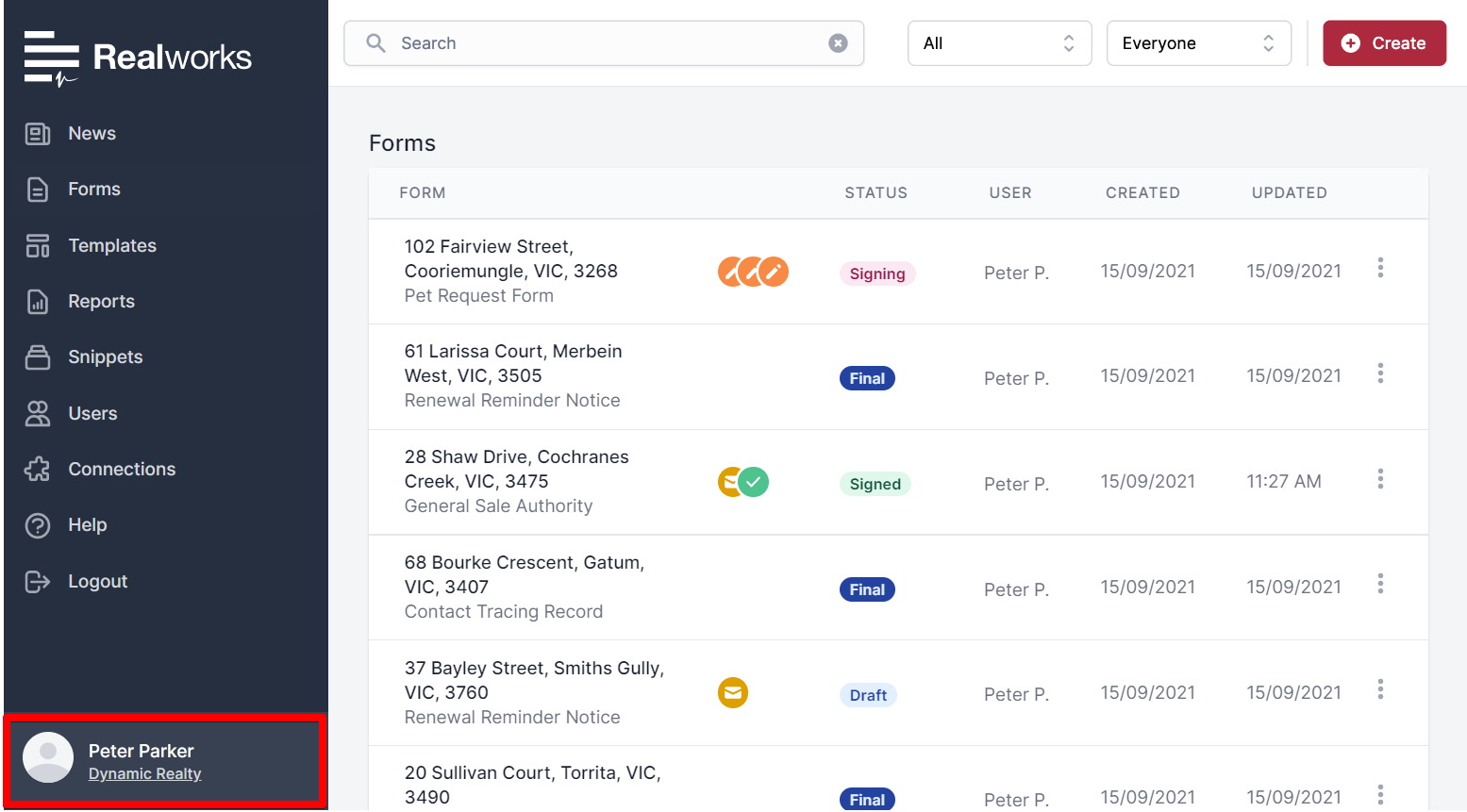Open row menu for 28 Shaw Drive

pos(1380,480)
